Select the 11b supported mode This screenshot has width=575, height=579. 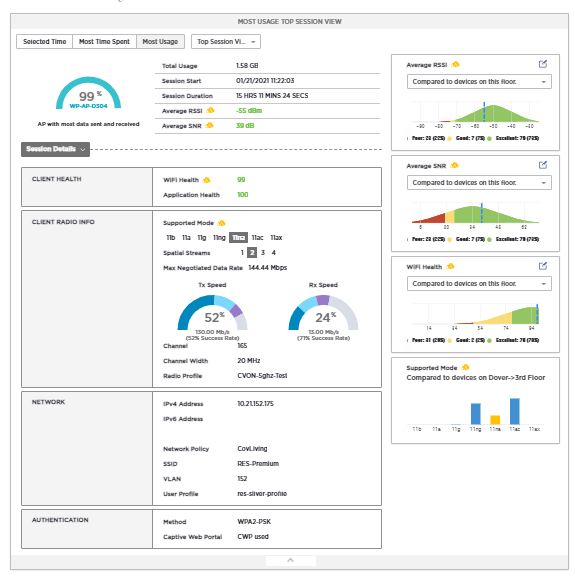pyautogui.click(x=171, y=237)
